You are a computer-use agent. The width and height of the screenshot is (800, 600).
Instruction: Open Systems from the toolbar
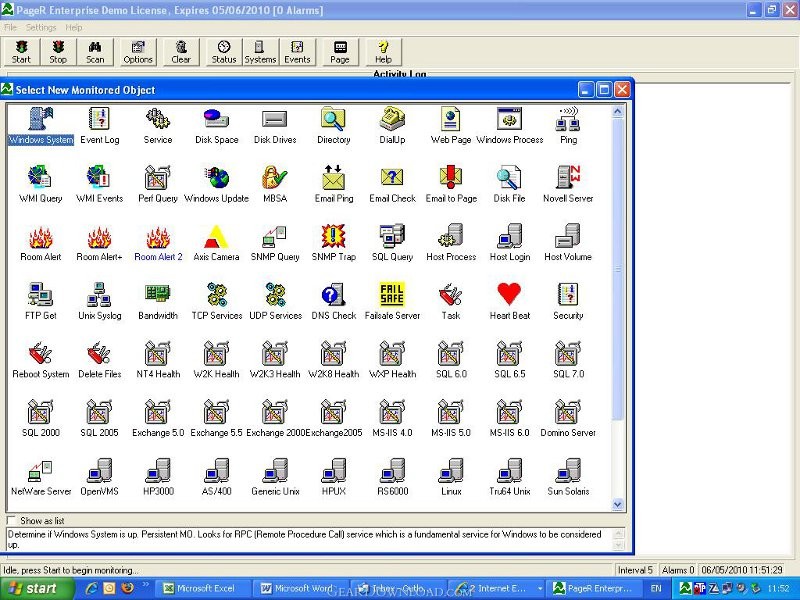pyautogui.click(x=260, y=52)
